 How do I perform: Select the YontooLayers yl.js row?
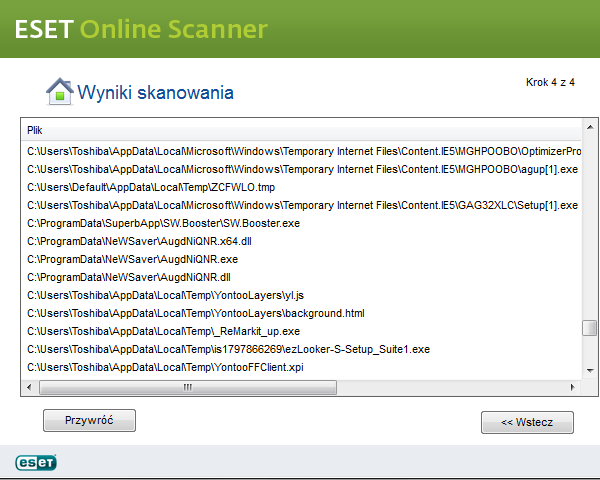(302, 296)
